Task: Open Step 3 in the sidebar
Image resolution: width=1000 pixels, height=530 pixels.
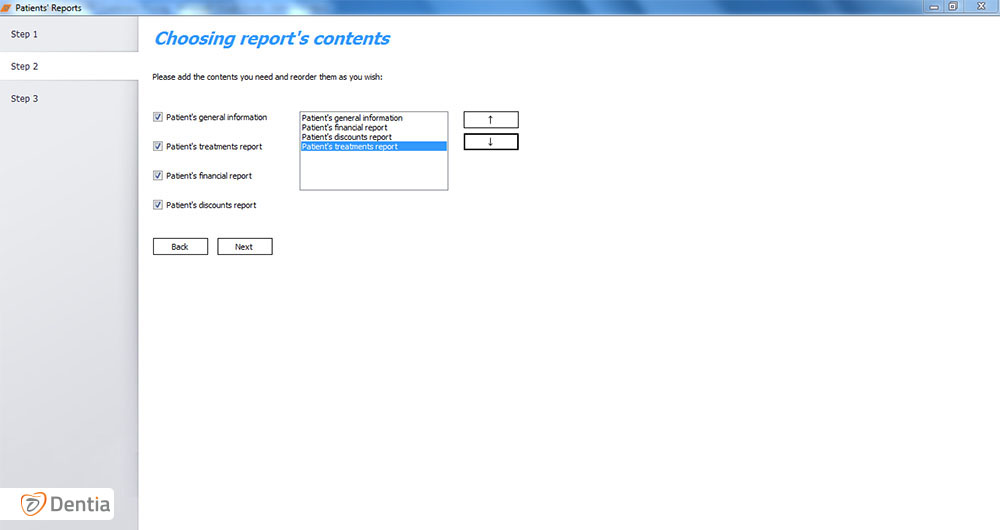Action: coord(69,98)
